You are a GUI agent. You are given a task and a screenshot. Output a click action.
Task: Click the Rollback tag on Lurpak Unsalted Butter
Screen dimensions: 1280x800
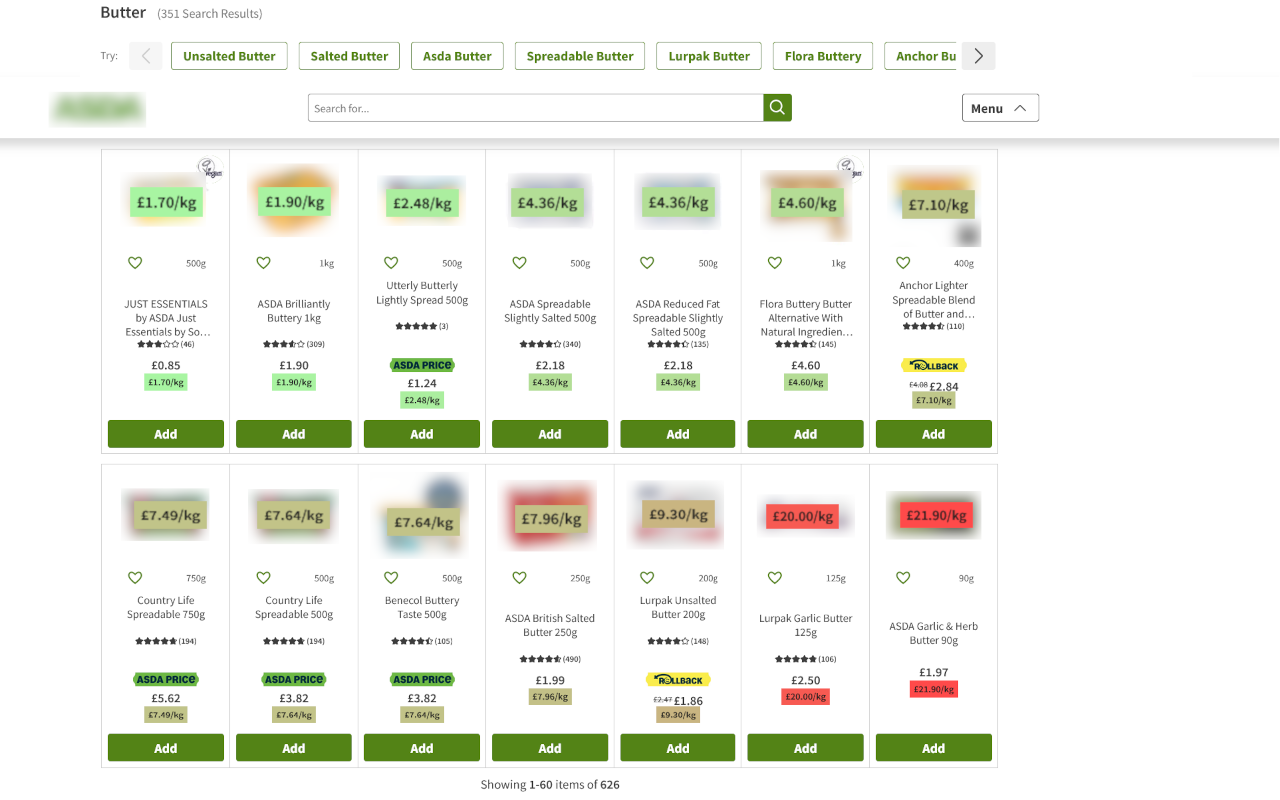click(677, 679)
